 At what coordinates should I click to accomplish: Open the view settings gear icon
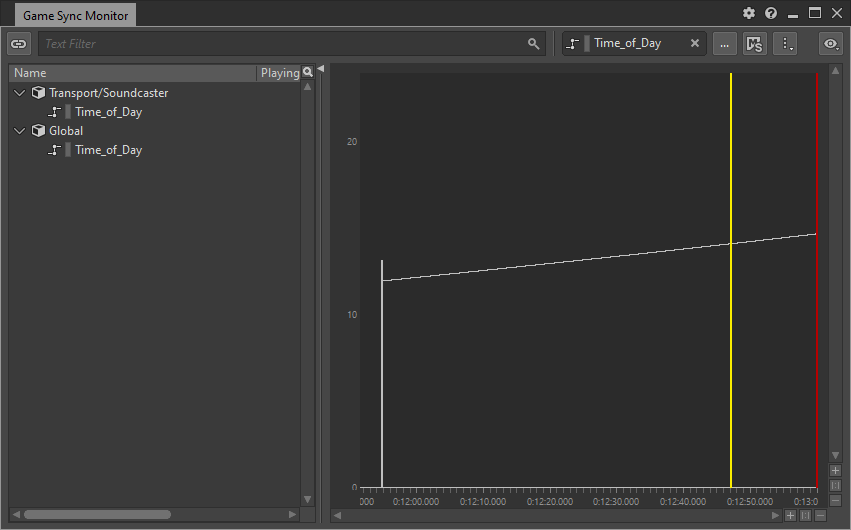point(749,13)
